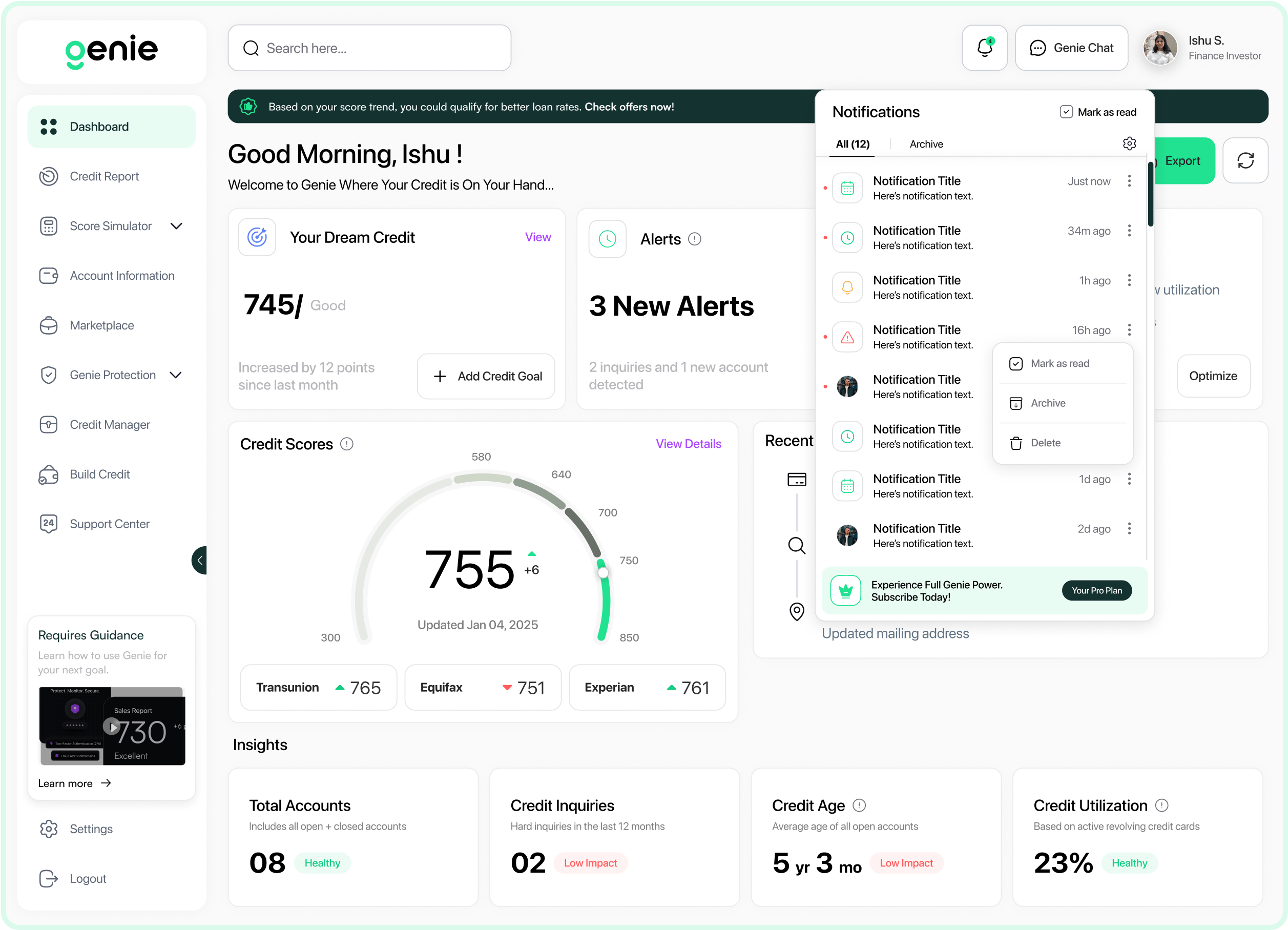
Task: Click the Credit Scores info icon
Action: point(346,444)
